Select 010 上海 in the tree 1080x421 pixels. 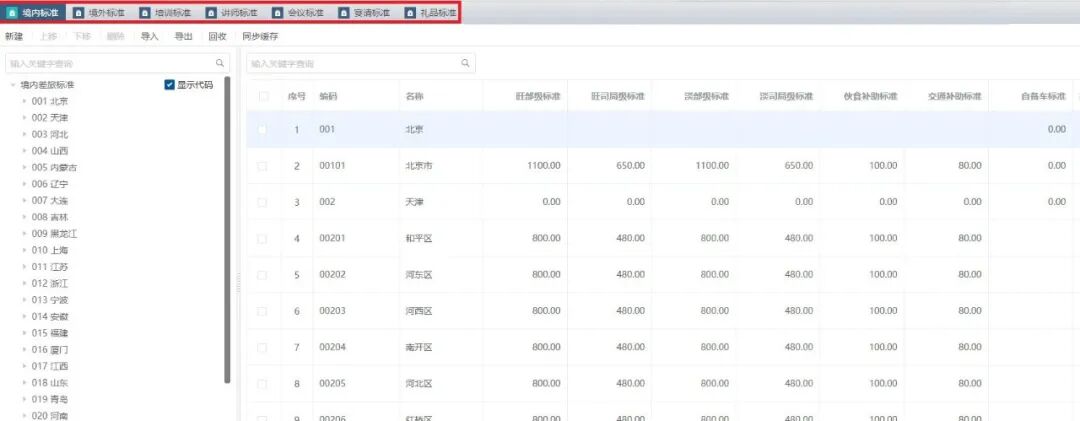click(50, 250)
